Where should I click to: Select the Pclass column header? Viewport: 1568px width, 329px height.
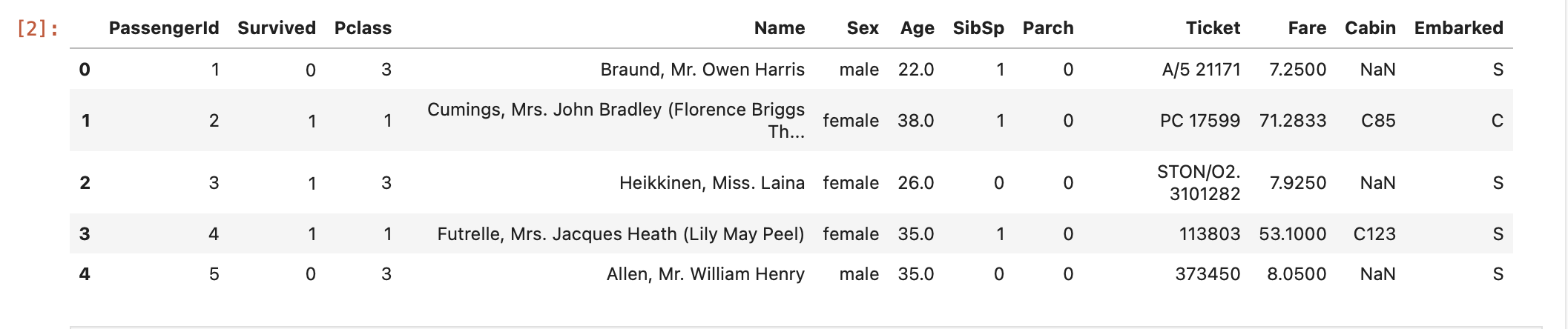(x=363, y=28)
